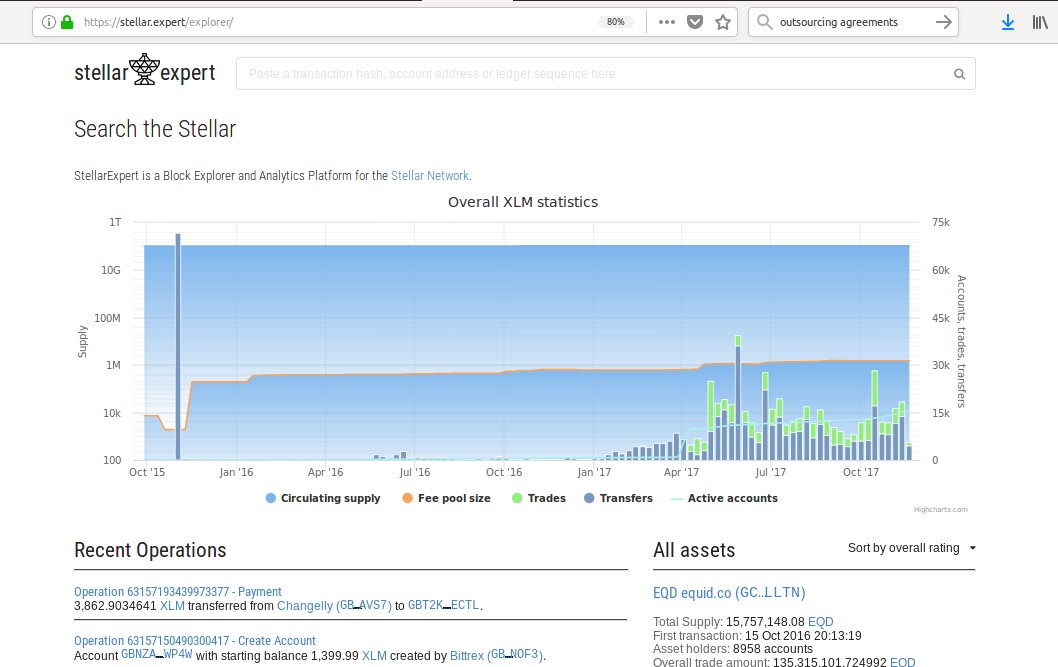
Task: Click the Supply axis label
Action: tap(82, 341)
